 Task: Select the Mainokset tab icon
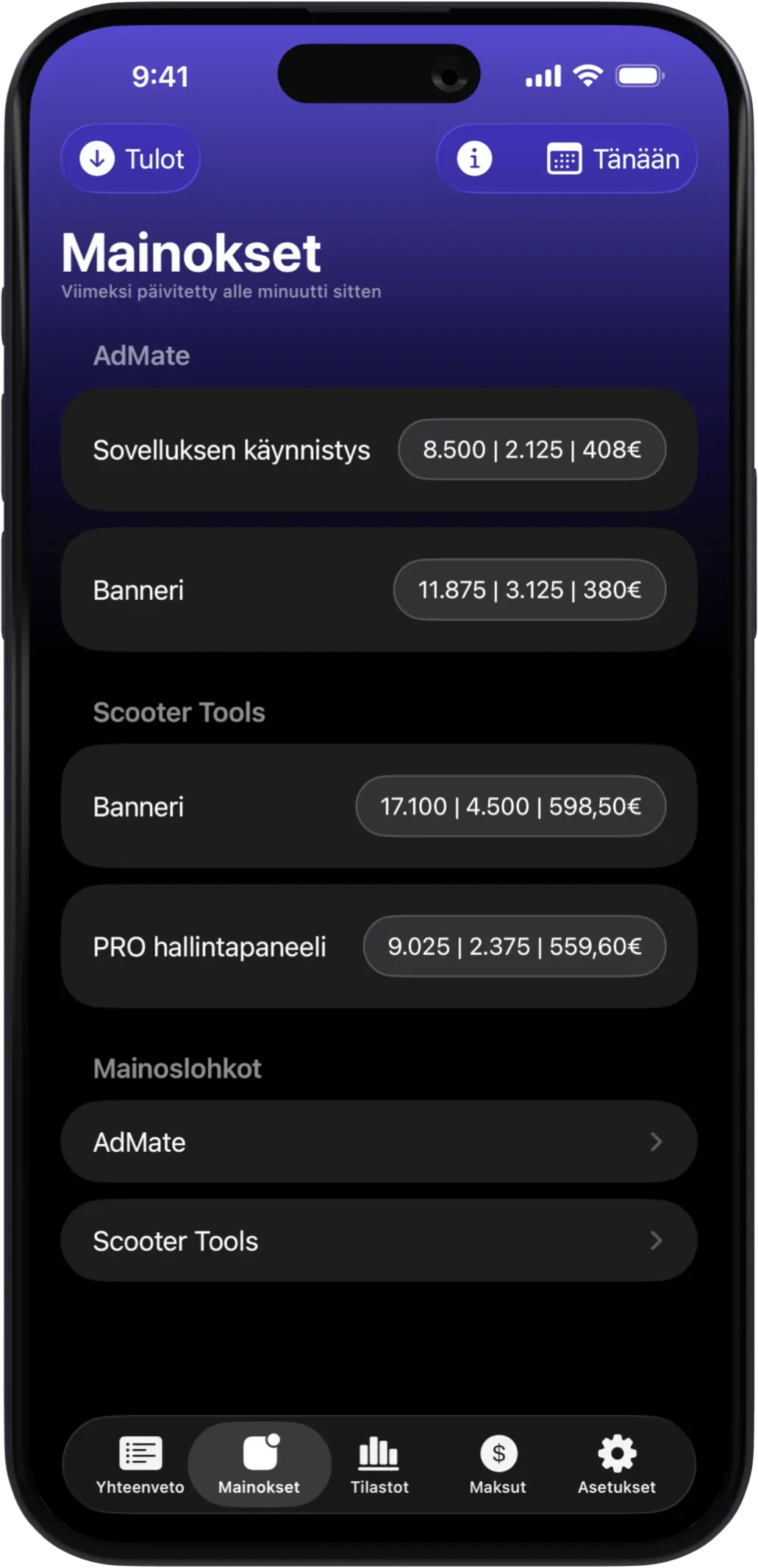pos(260,1453)
